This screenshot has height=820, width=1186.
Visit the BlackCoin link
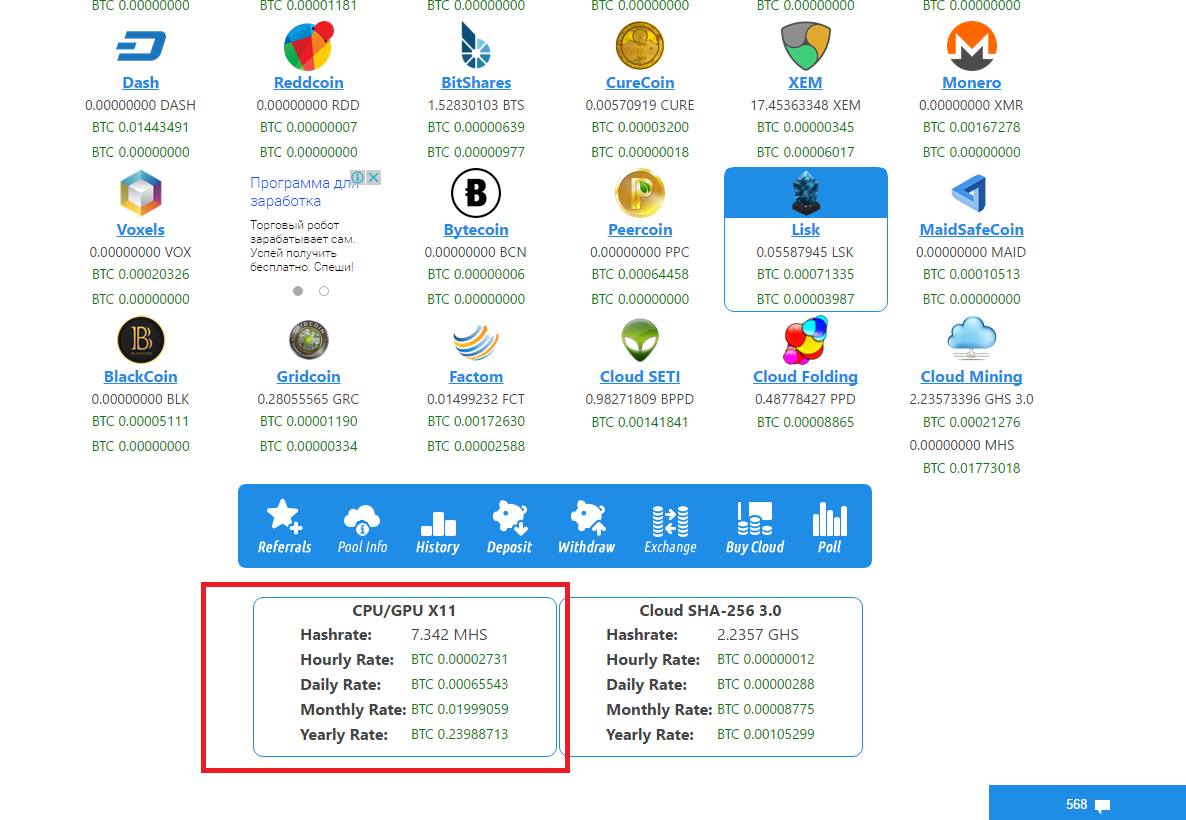coord(141,376)
